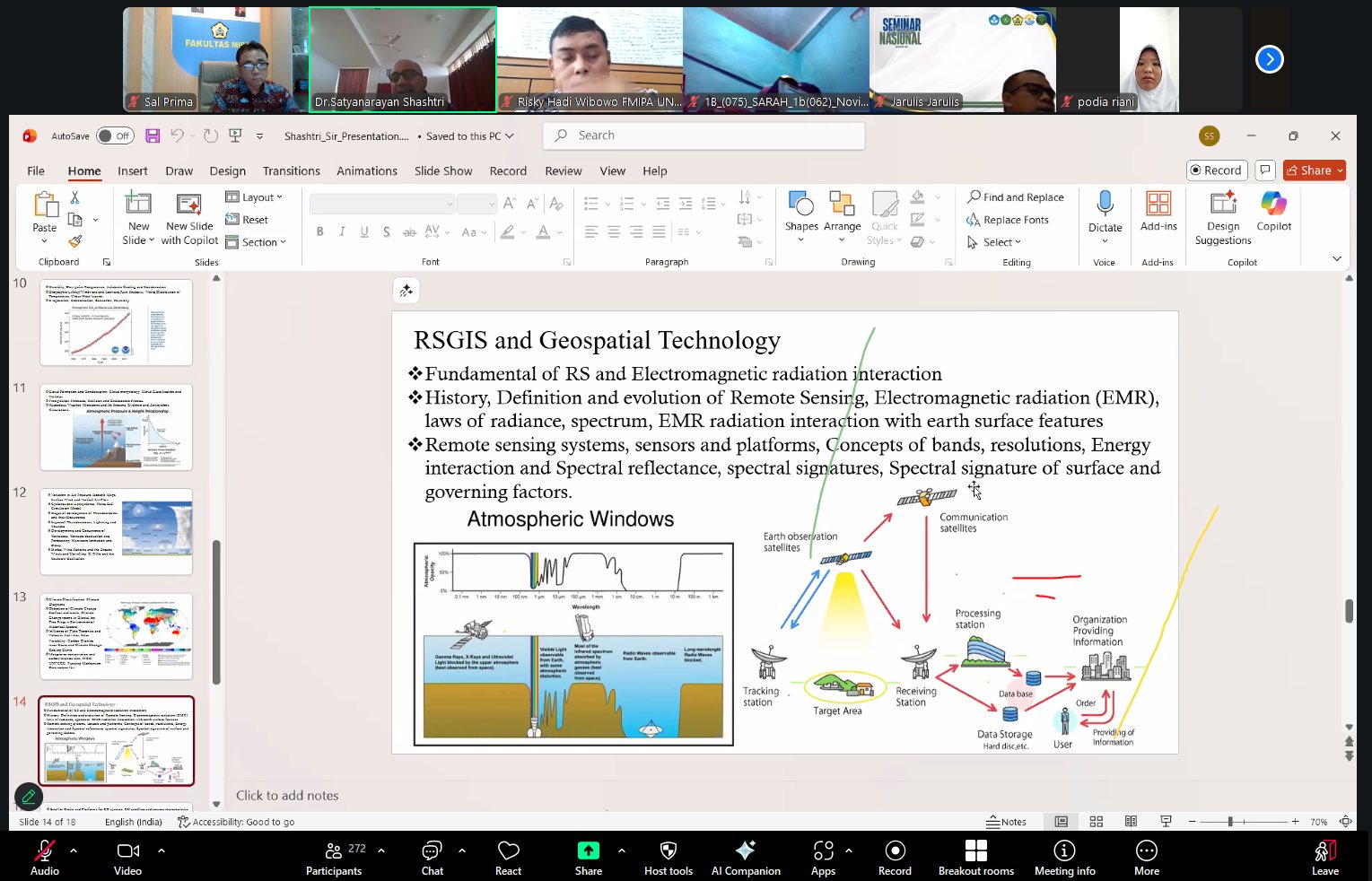This screenshot has width=1372, height=881.
Task: Open Breakout rooms in Zoom
Action: [975, 857]
